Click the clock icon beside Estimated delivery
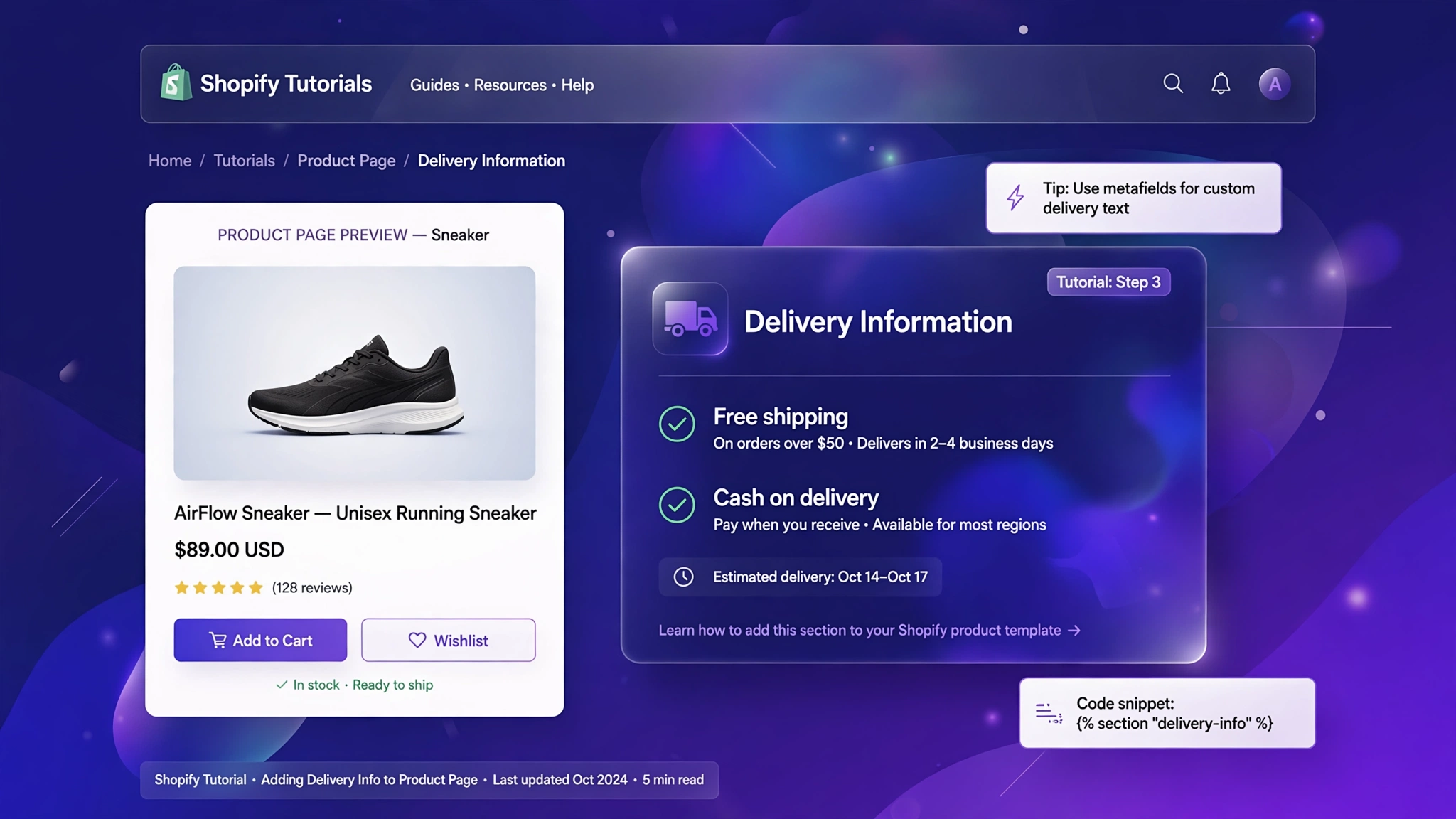Screen dimensions: 1456x819 pos(683,577)
